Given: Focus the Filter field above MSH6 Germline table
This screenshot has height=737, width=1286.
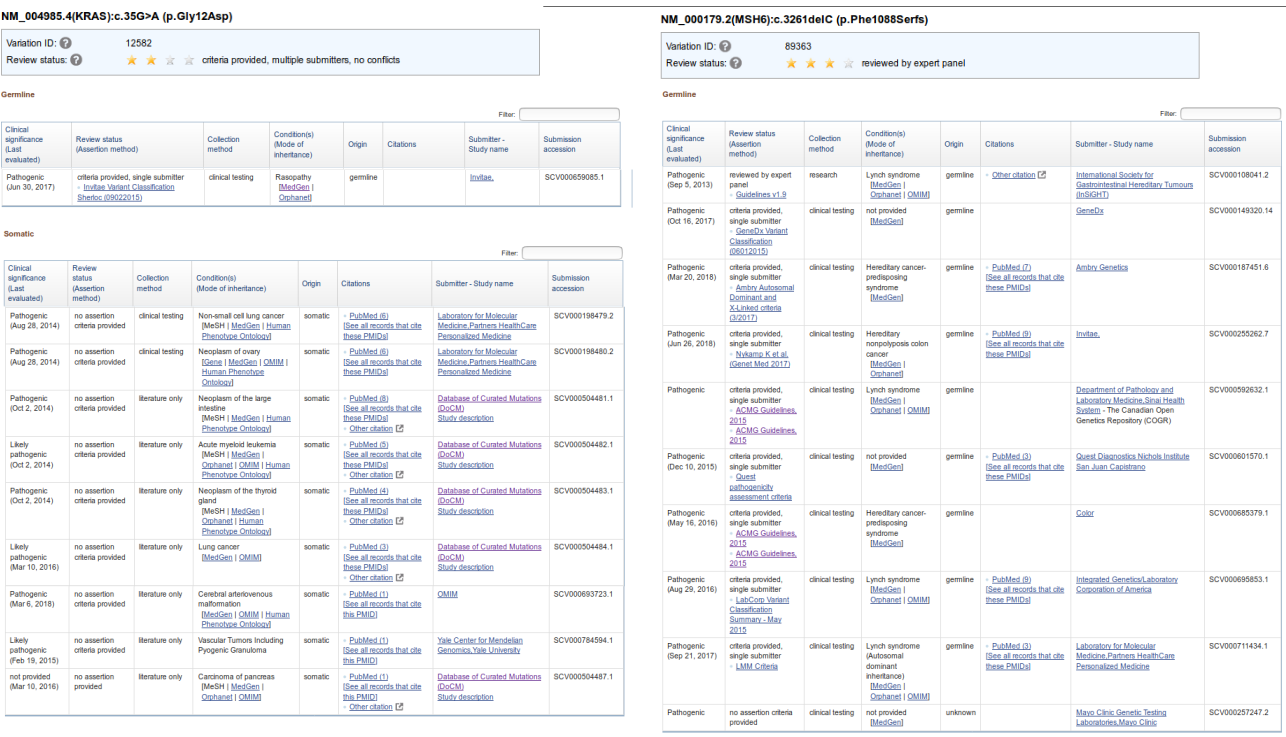Looking at the screenshot, I should click(1229, 114).
